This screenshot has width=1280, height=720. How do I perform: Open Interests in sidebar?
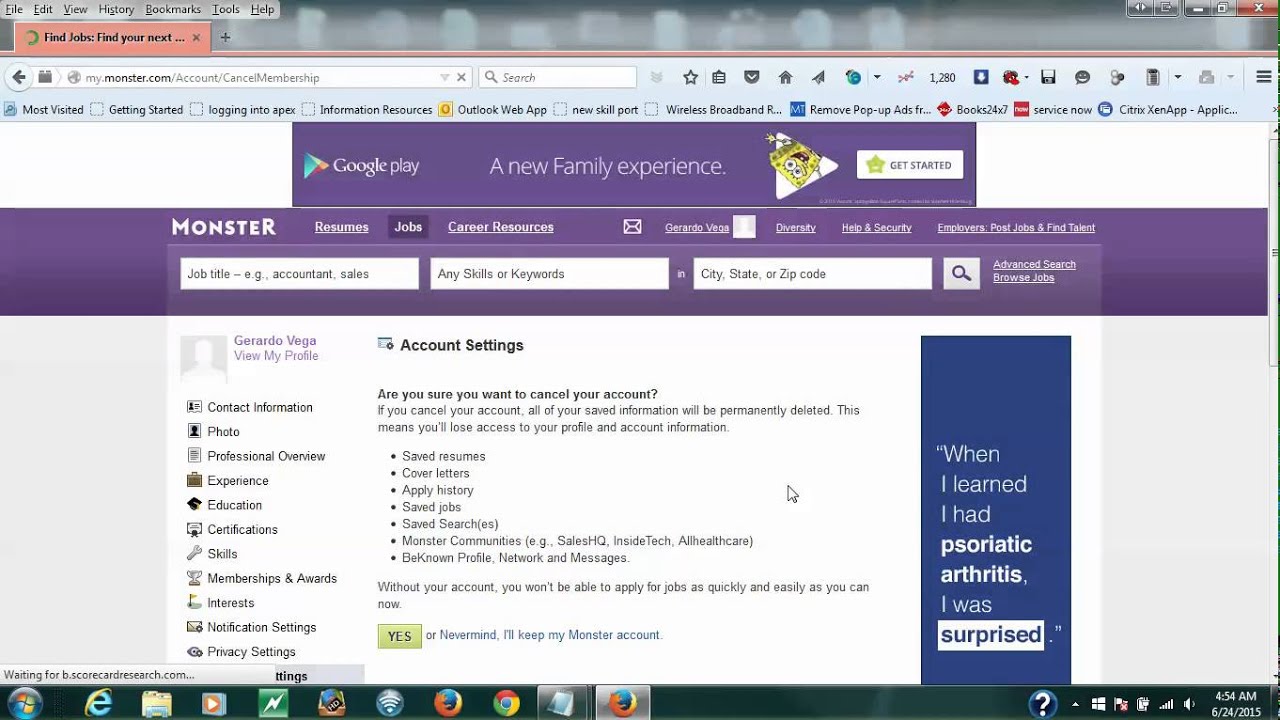[x=231, y=603]
